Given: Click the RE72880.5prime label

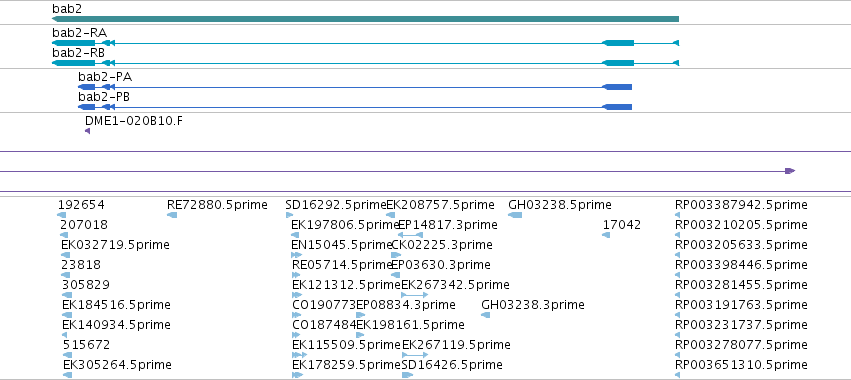Looking at the screenshot, I should click(x=217, y=205).
